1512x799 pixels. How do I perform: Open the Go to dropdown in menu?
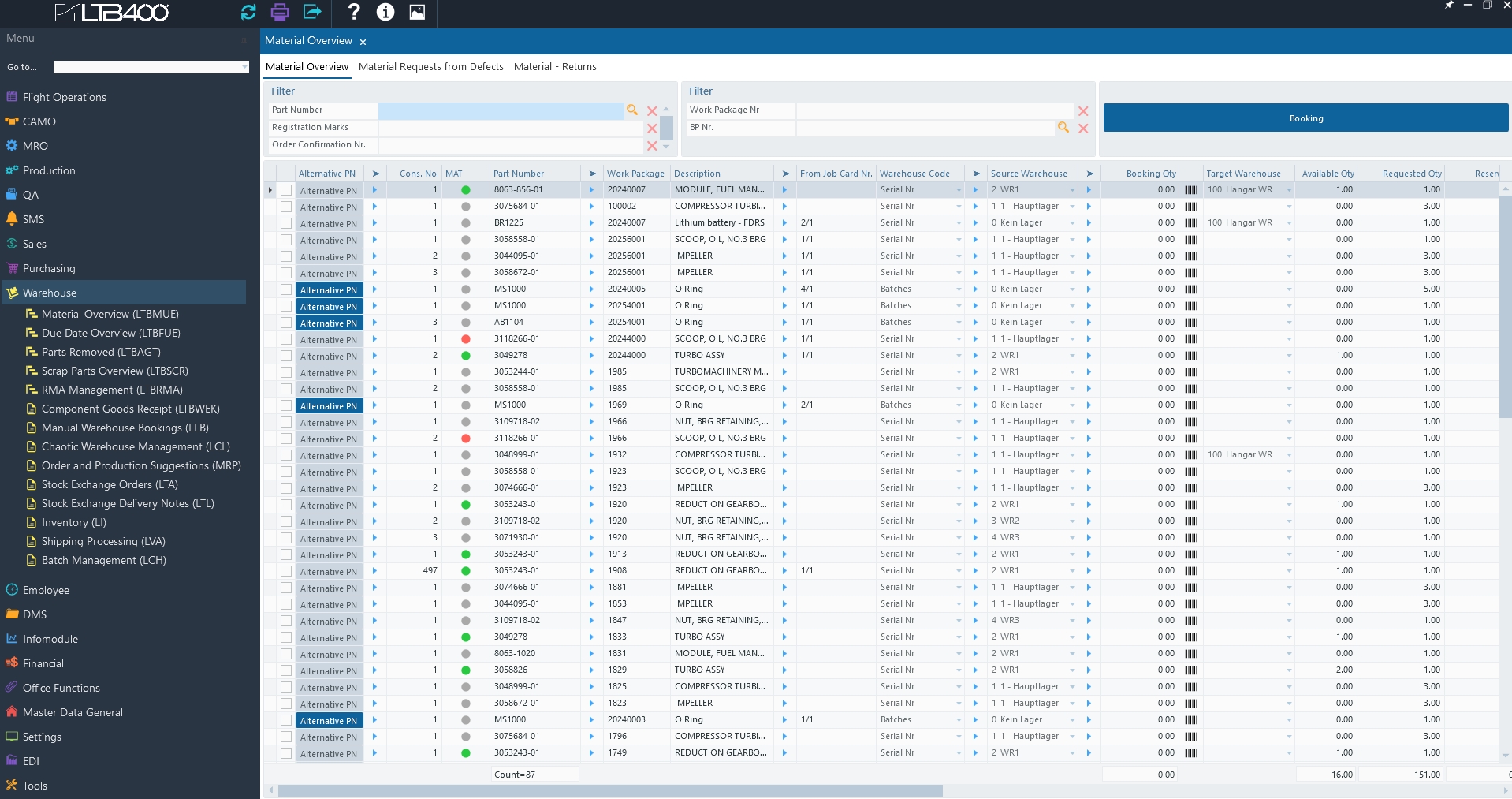244,68
